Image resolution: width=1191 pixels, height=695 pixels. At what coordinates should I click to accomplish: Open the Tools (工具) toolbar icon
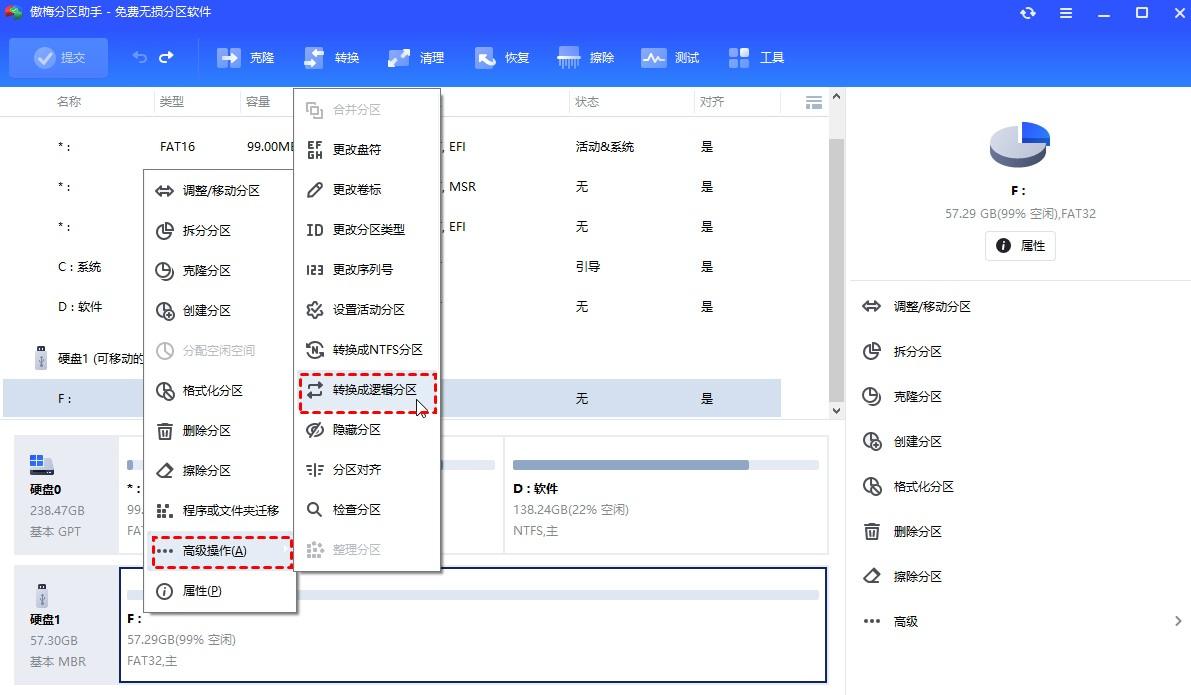[x=756, y=57]
